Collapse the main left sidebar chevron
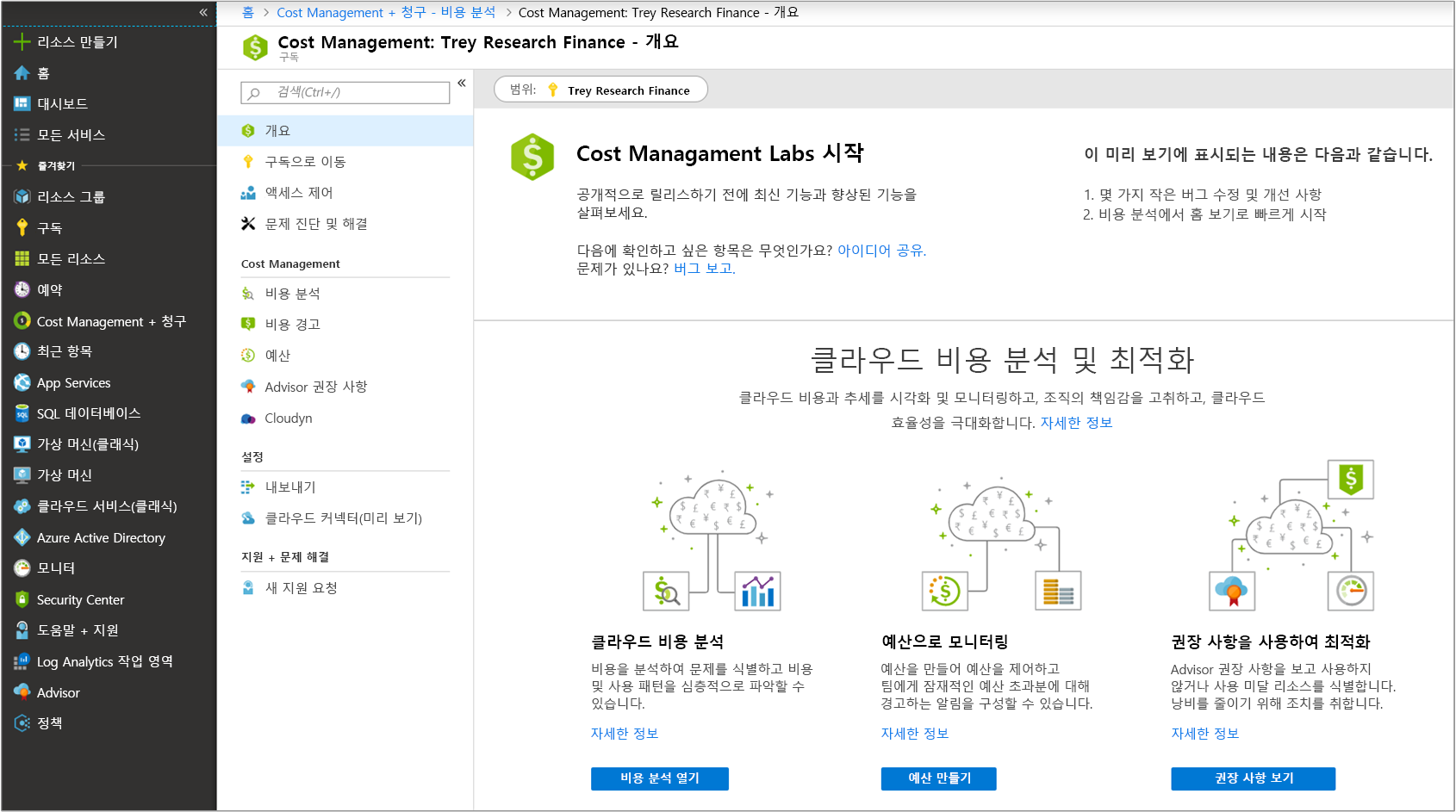Image resolution: width=1456 pixels, height=812 pixels. [203, 12]
